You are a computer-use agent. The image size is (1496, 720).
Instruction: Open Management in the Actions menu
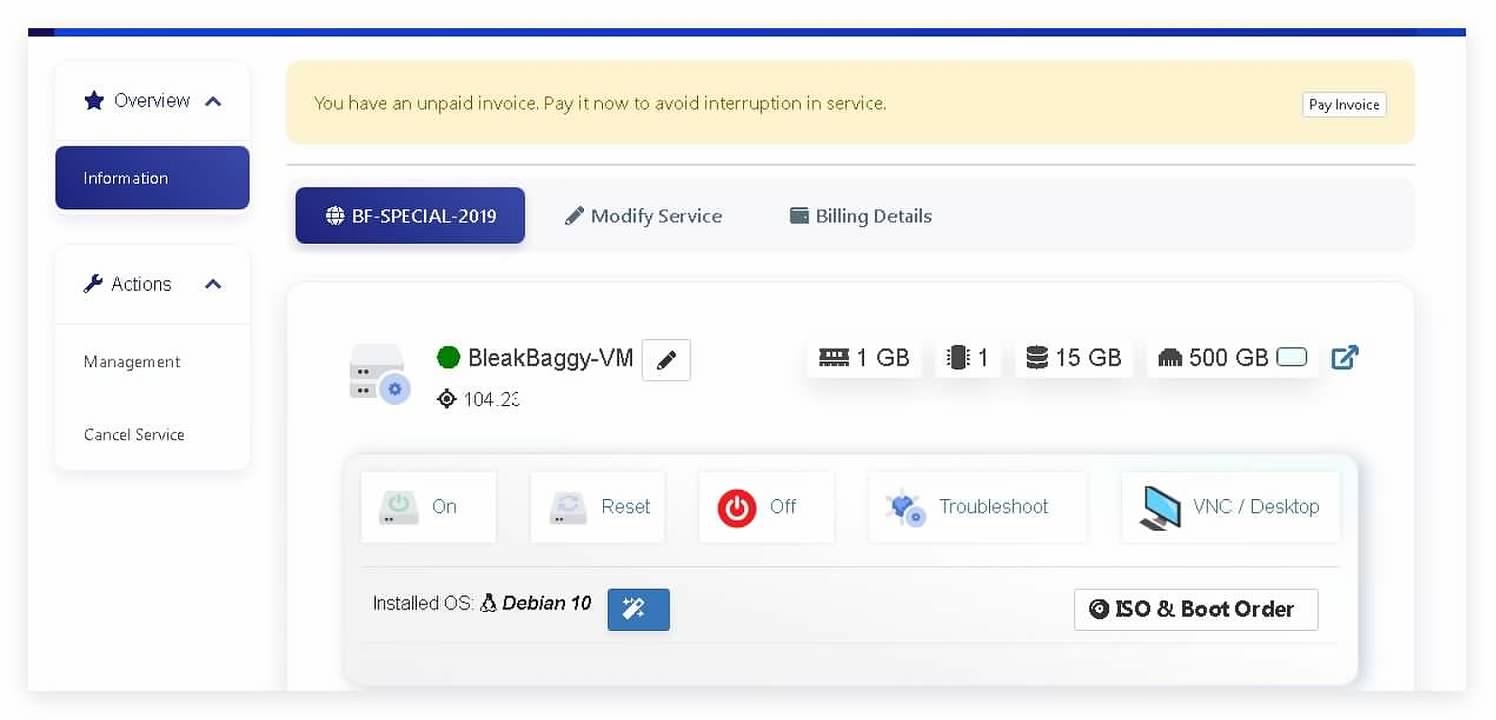pos(132,362)
